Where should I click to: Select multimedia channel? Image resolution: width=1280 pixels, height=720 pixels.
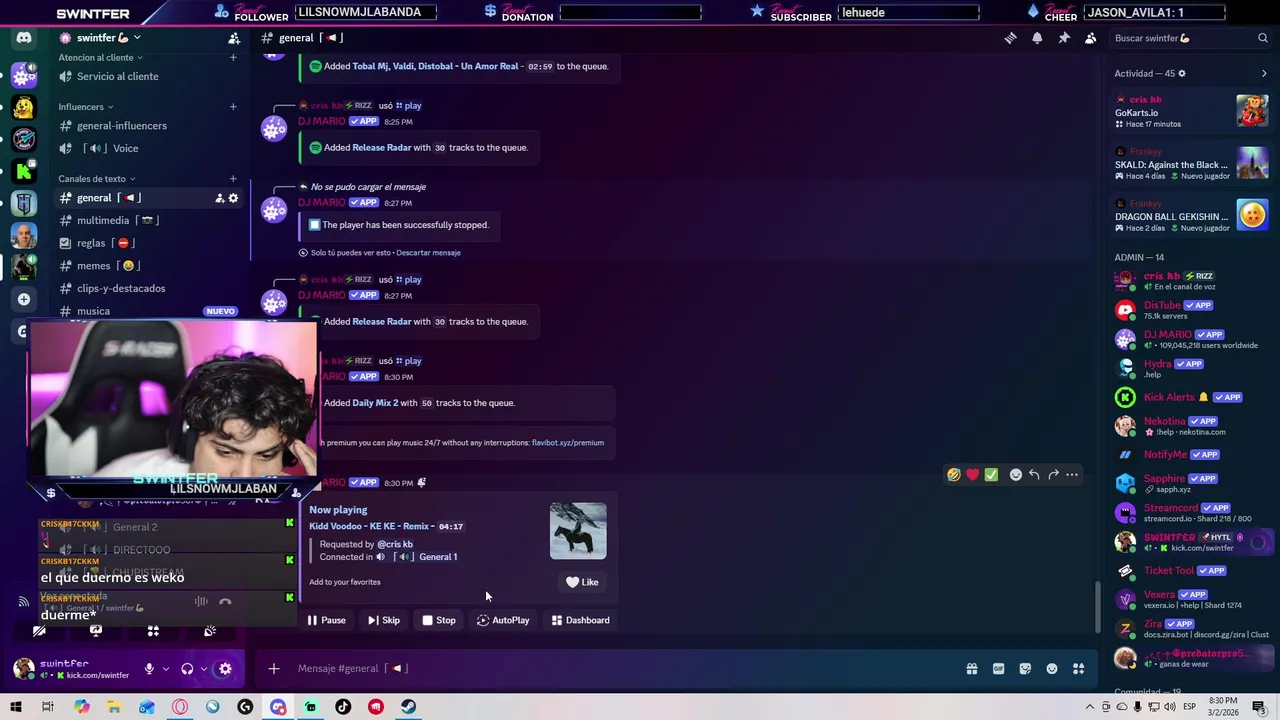147,221
